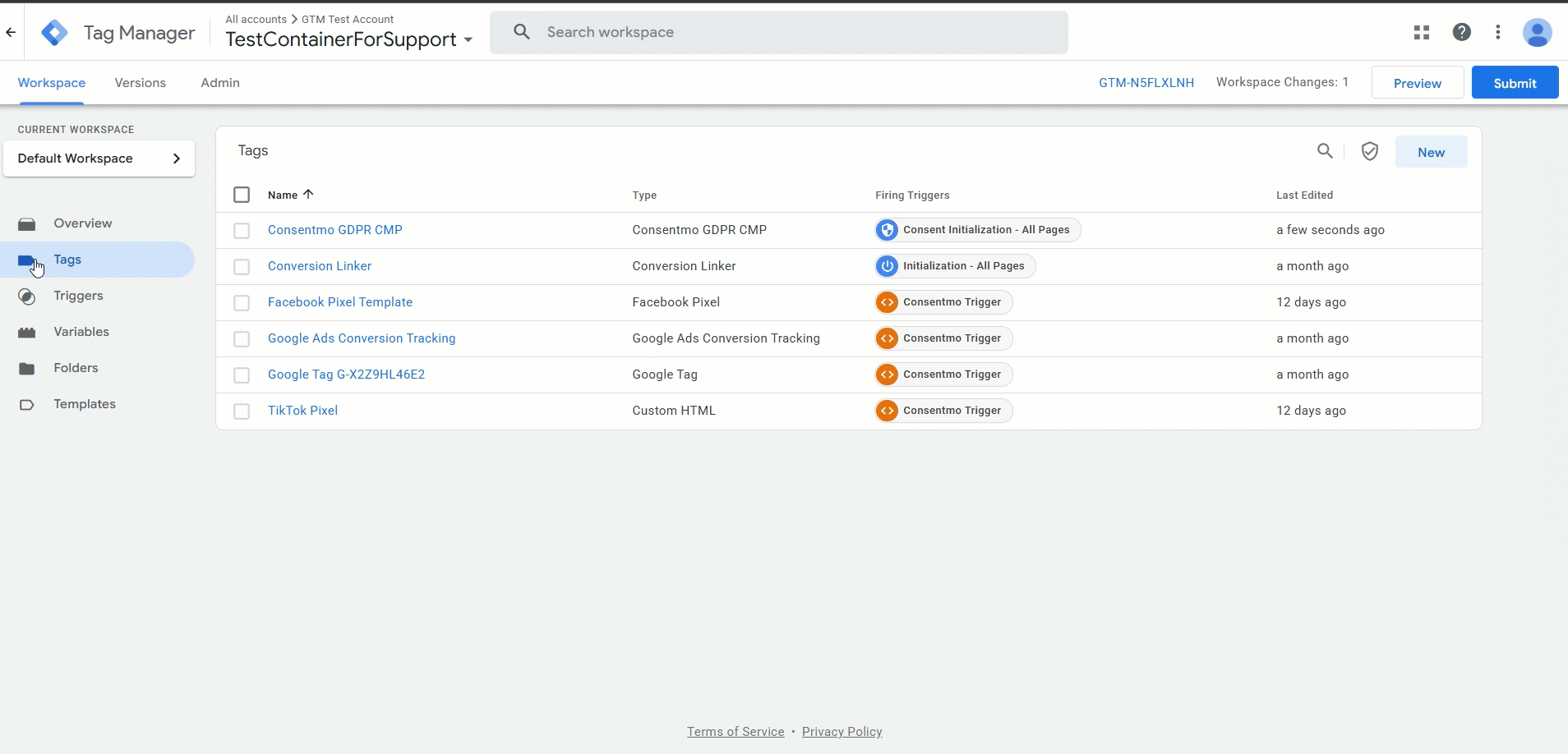The width and height of the screenshot is (1568, 754).
Task: Switch to the Versions tab
Action: click(141, 83)
